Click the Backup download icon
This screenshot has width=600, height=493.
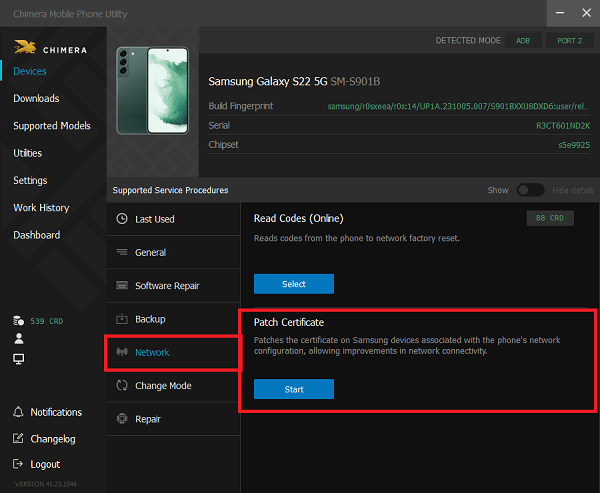pyautogui.click(x=122, y=318)
